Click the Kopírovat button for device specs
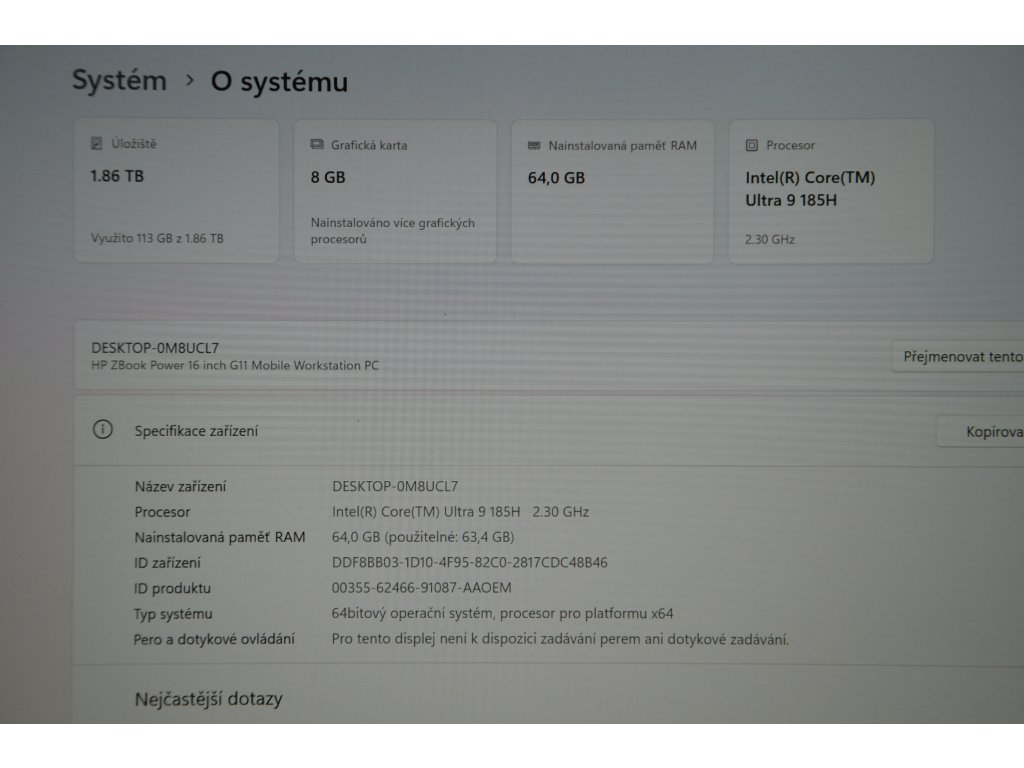 point(980,432)
